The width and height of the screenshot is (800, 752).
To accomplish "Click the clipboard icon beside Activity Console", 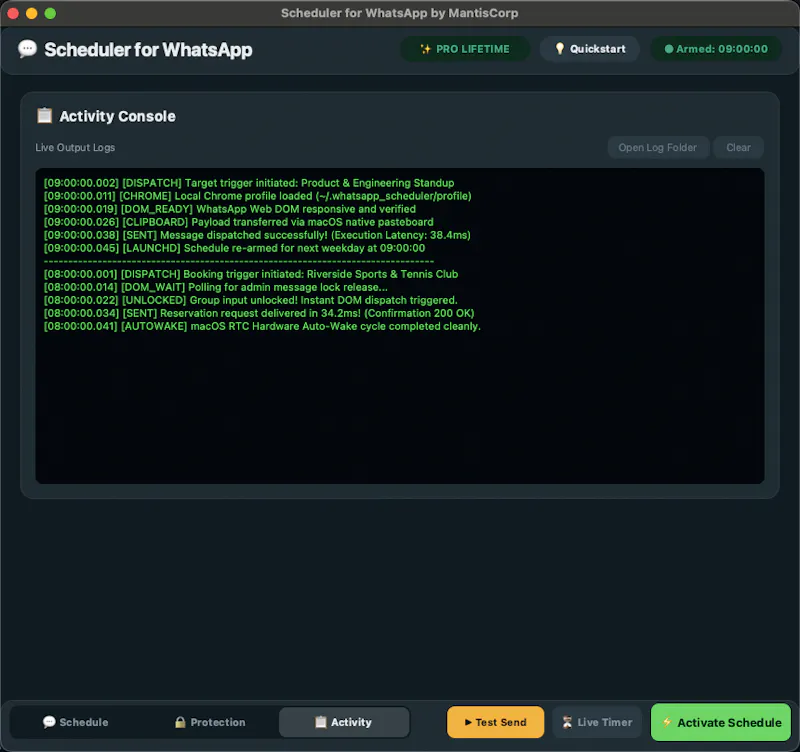I will (x=44, y=115).
